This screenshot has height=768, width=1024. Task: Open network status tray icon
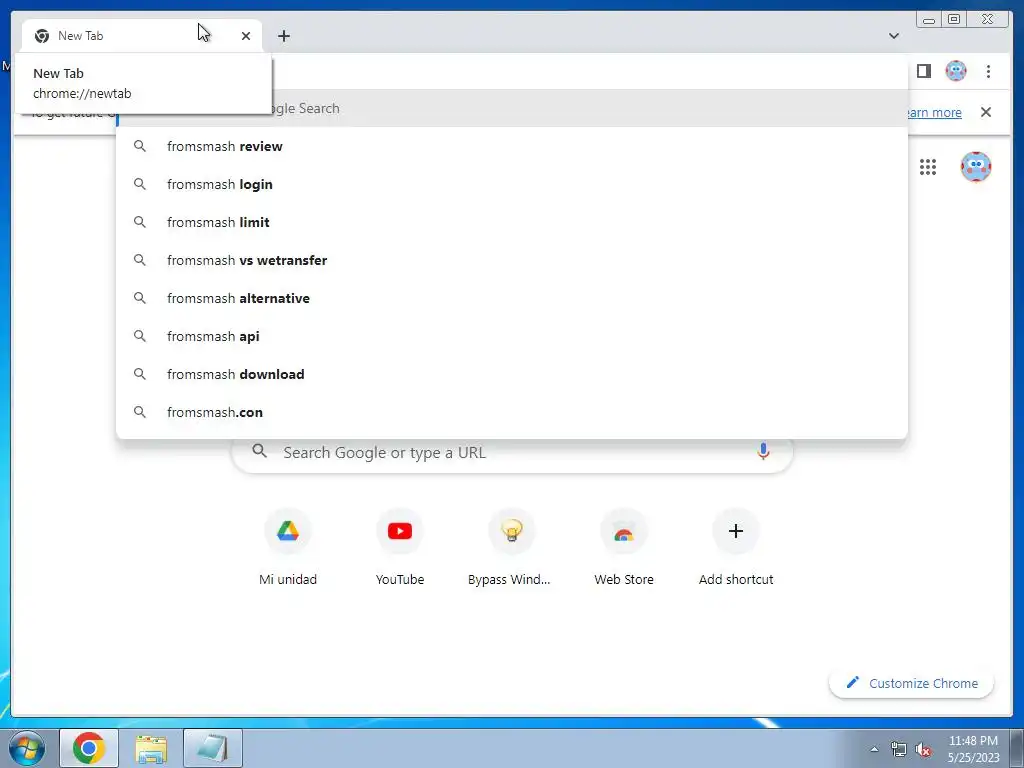[x=899, y=750]
